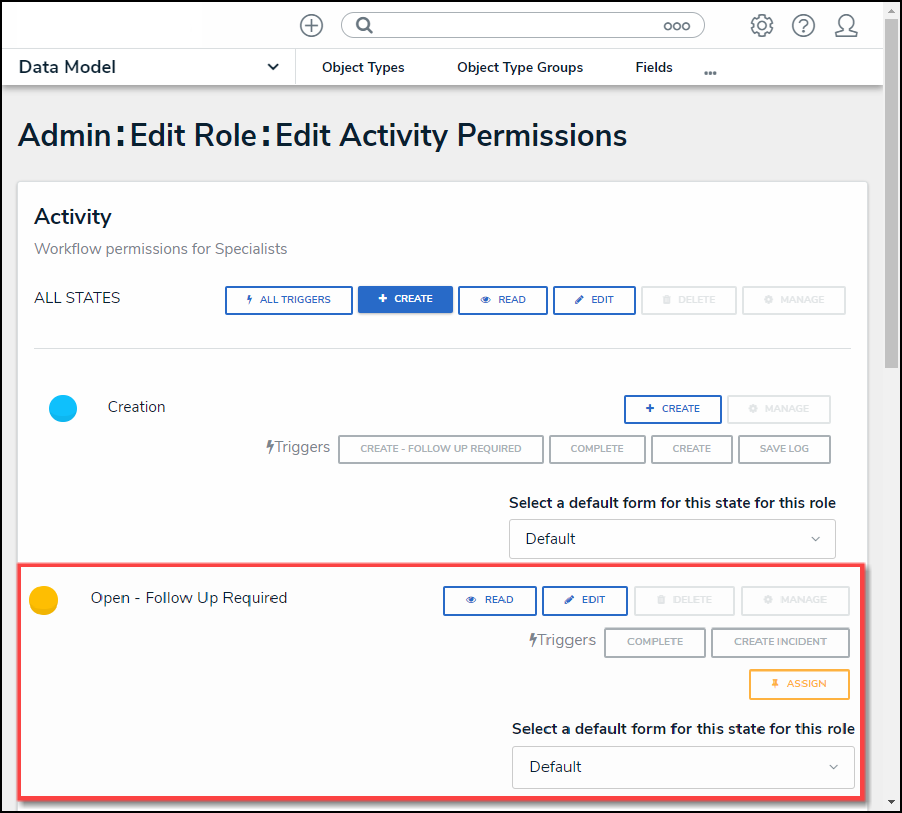The height and width of the screenshot is (813, 902).
Task: Show more navigation items via ellipsis
Action: 710,72
